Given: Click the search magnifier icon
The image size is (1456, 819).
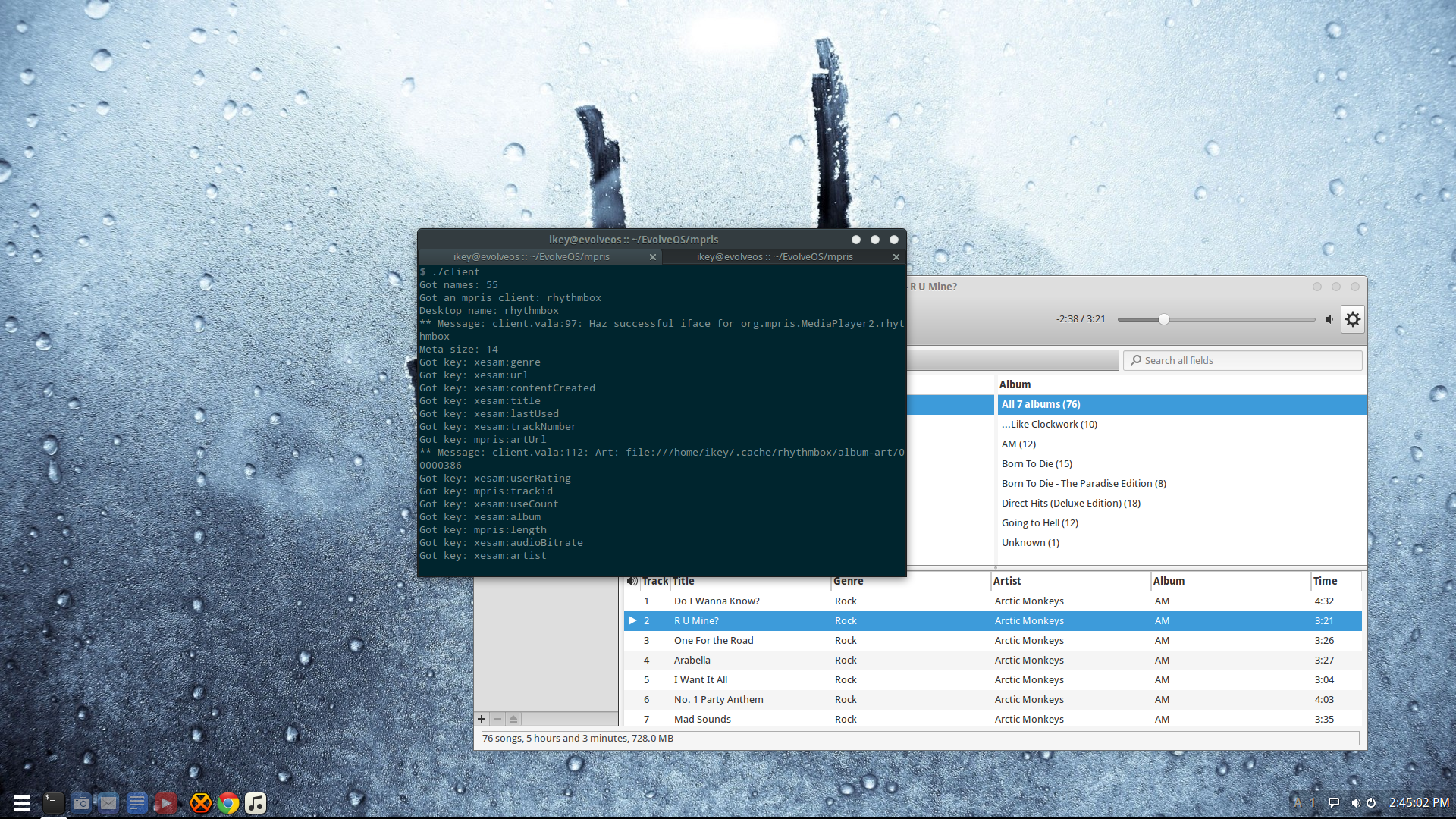Looking at the screenshot, I should pos(1136,360).
